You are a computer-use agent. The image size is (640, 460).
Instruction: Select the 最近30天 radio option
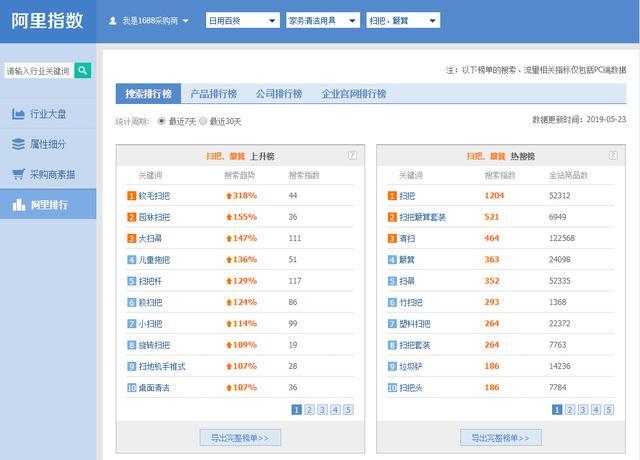(202, 121)
